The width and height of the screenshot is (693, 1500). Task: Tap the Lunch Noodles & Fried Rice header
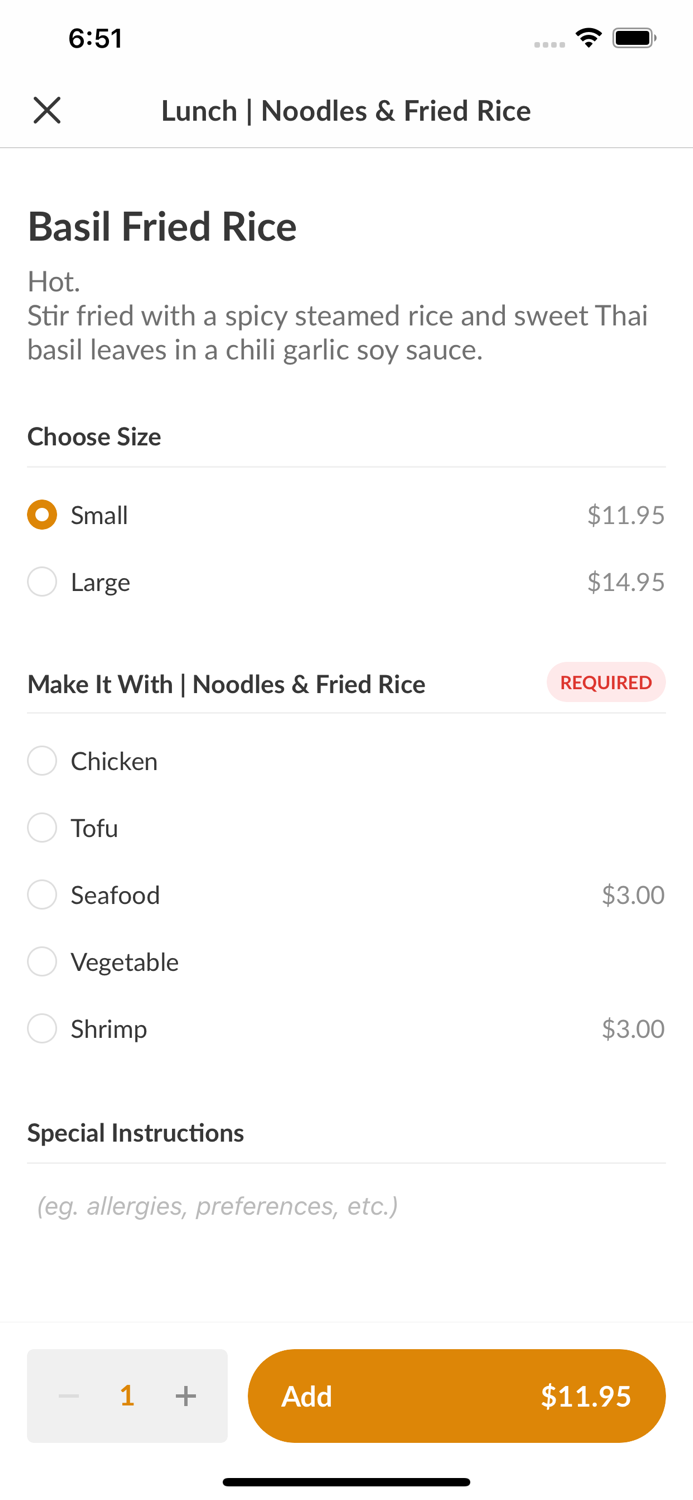pyautogui.click(x=346, y=110)
